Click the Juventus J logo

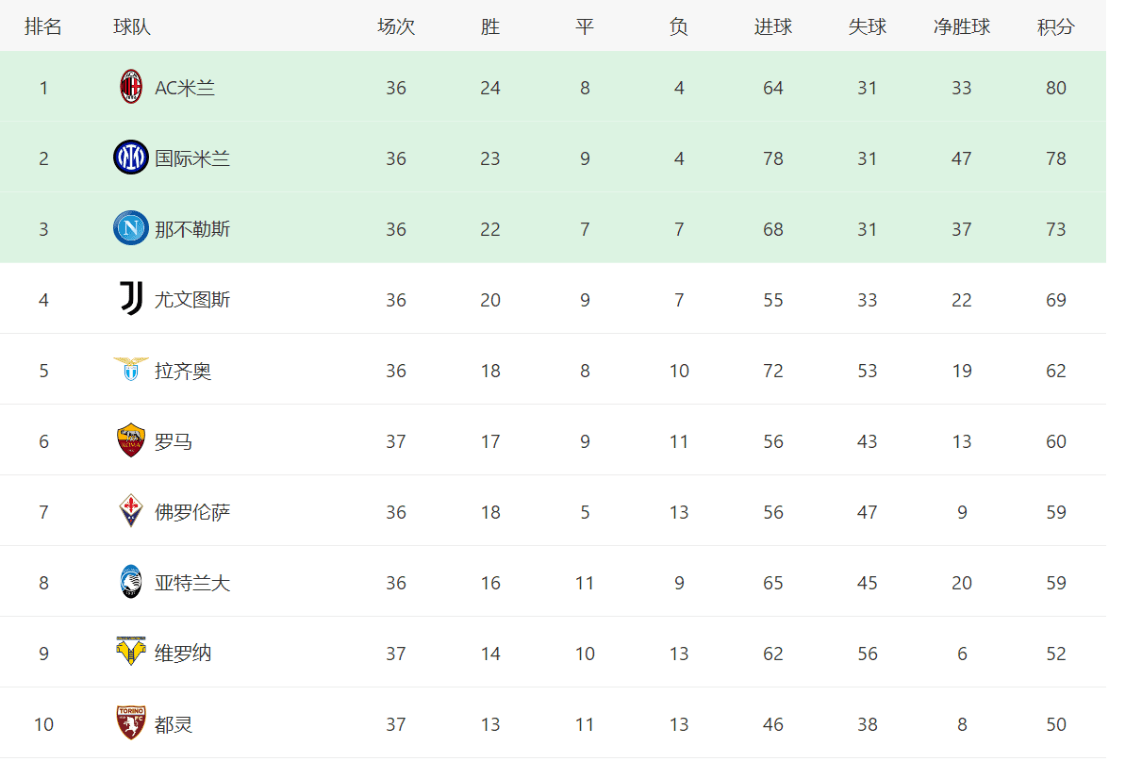point(131,298)
